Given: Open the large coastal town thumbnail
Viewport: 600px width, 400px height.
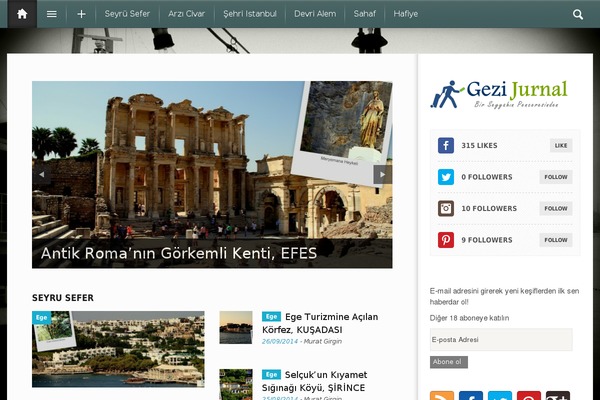Looking at the screenshot, I should coord(118,349).
